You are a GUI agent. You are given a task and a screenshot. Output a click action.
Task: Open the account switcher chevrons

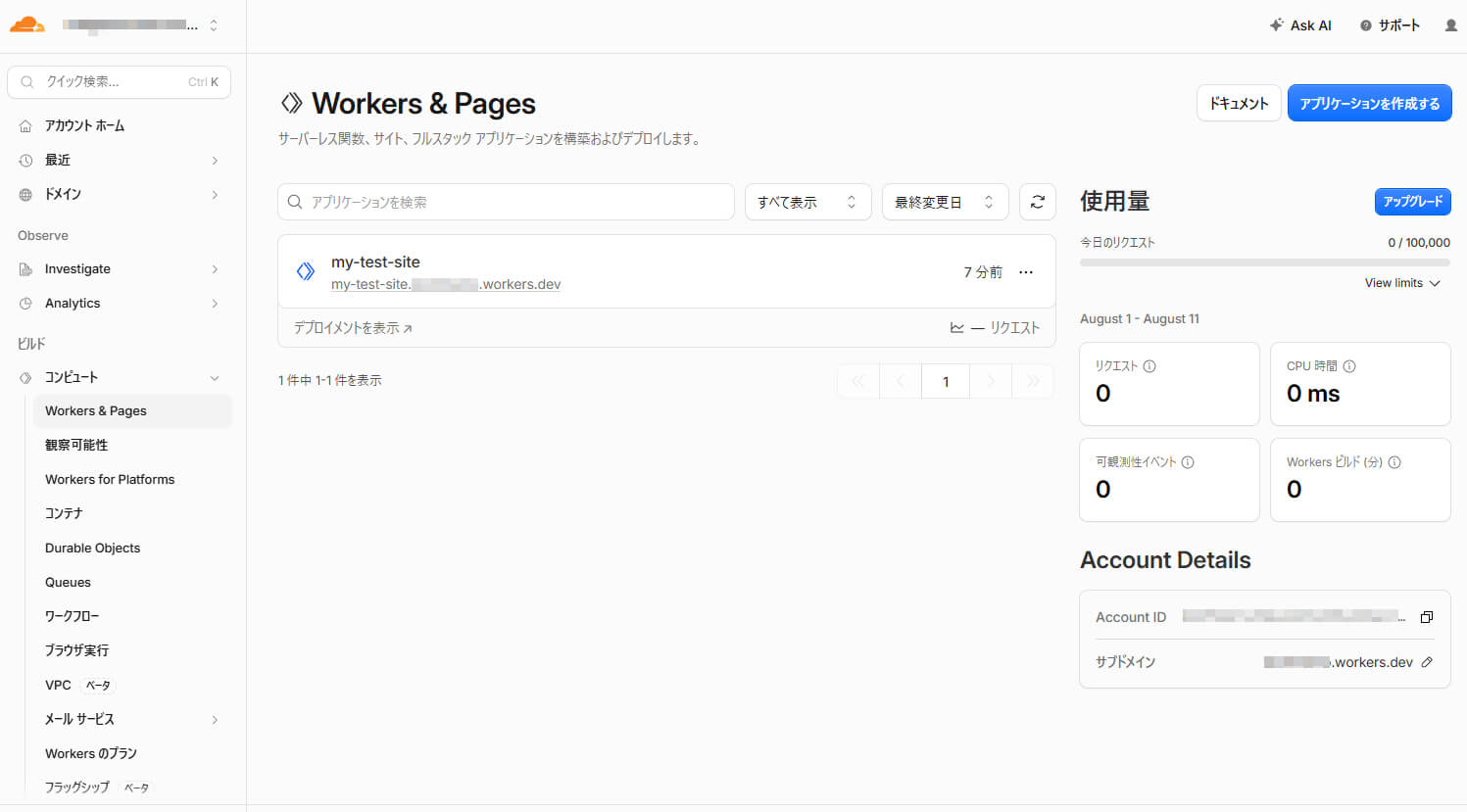point(214,25)
